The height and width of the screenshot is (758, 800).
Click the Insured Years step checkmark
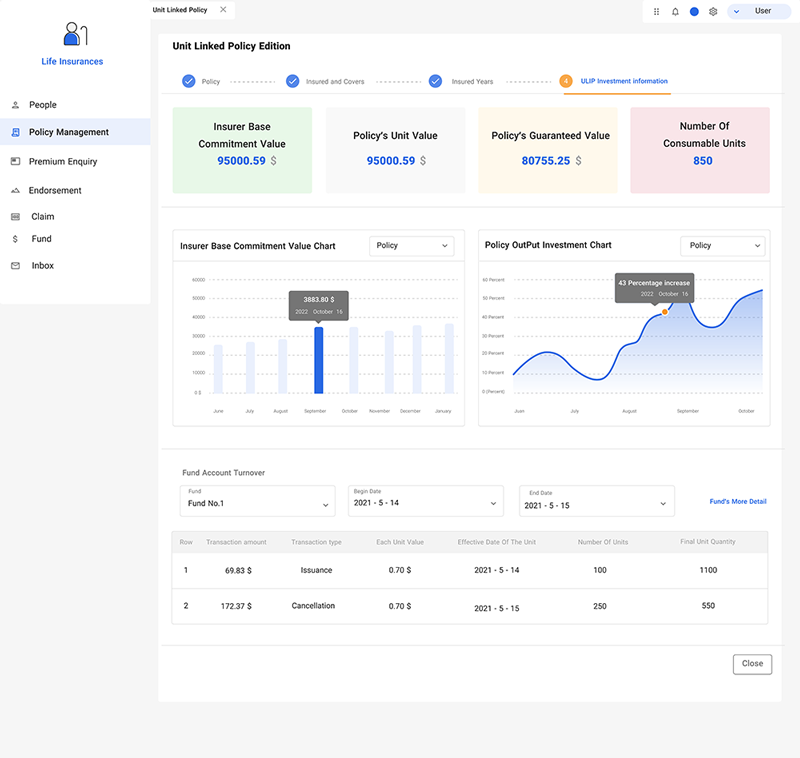(436, 81)
